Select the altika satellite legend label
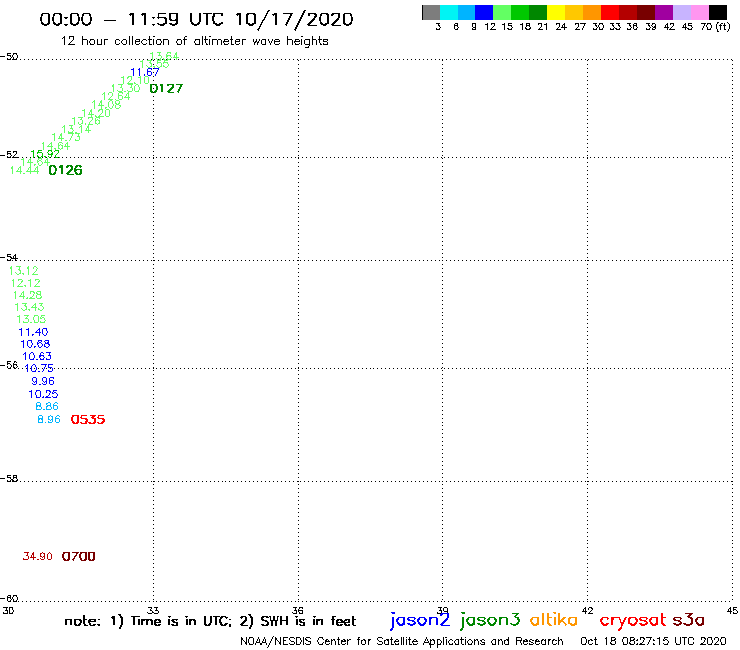 554,619
